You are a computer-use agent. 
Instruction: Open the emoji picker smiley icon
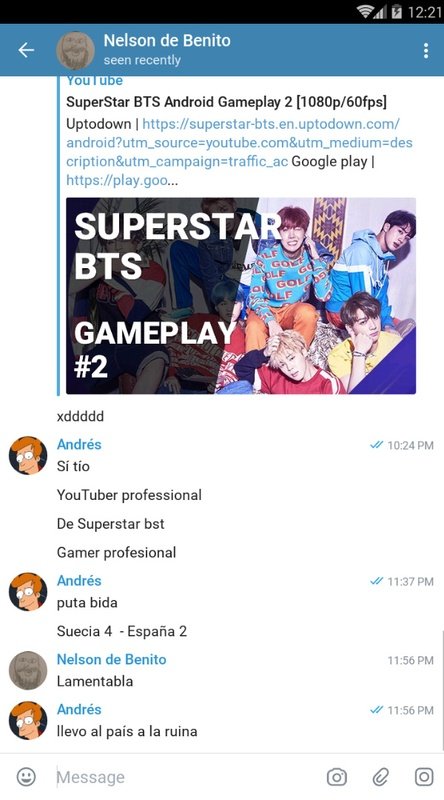pos(26,777)
